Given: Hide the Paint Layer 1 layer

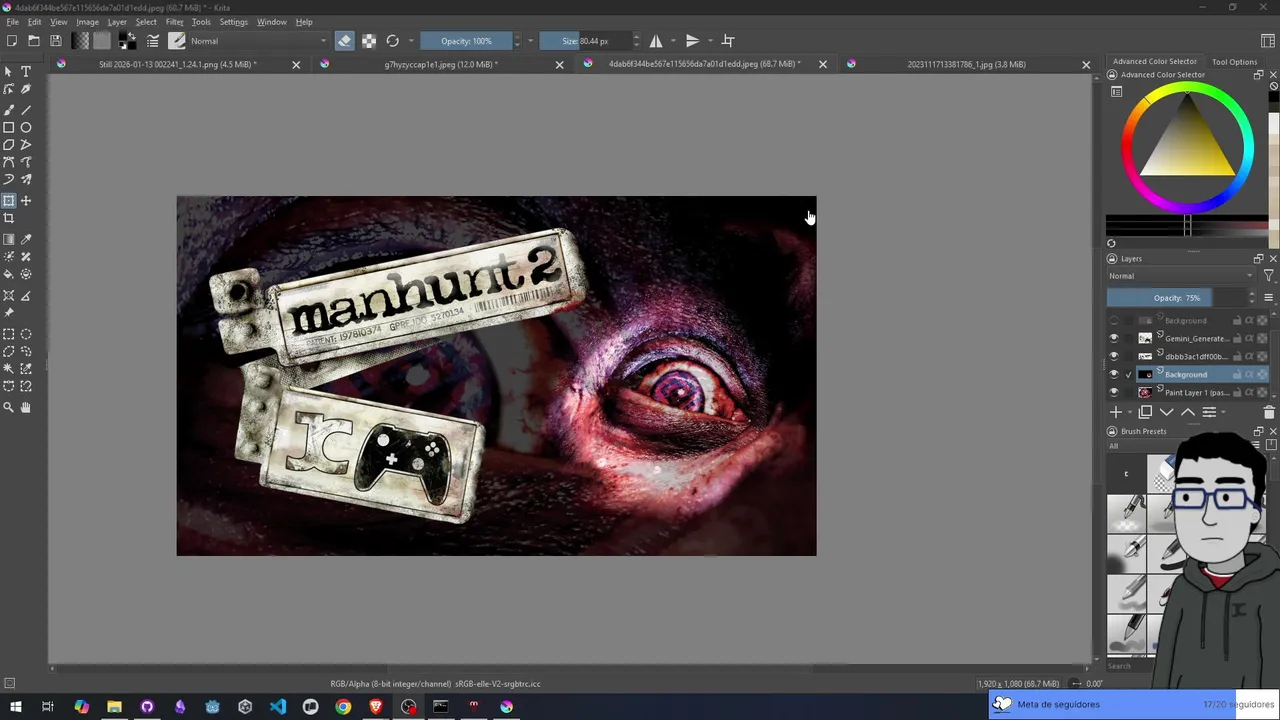Looking at the screenshot, I should [1114, 392].
